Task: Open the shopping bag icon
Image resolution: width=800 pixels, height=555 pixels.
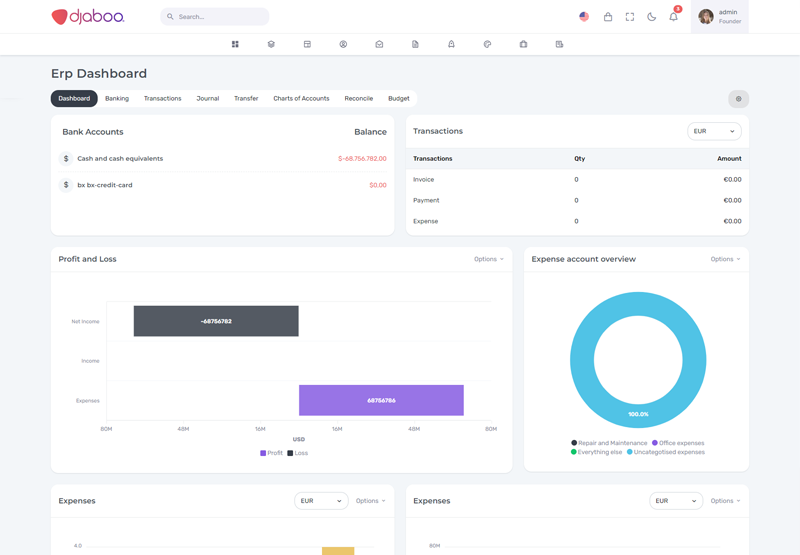Action: coord(607,17)
